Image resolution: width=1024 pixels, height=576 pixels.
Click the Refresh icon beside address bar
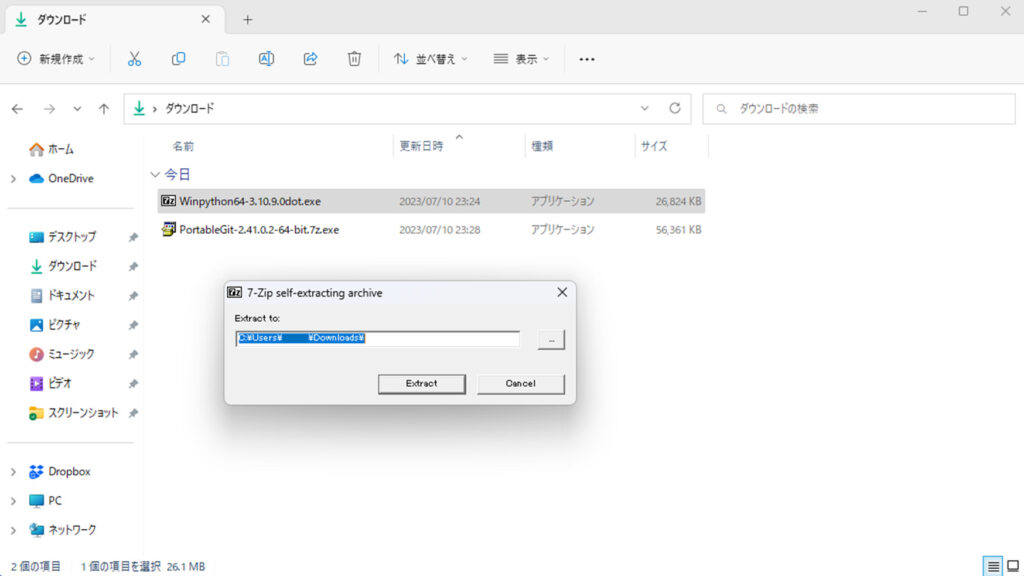click(x=674, y=108)
